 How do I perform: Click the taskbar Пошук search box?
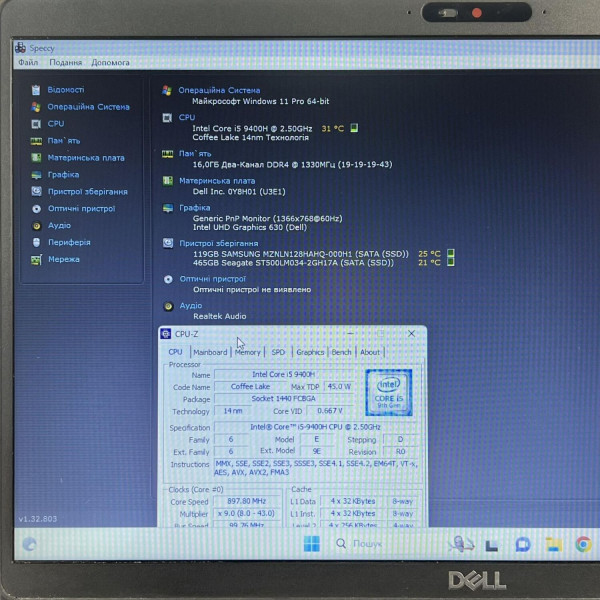[362, 544]
